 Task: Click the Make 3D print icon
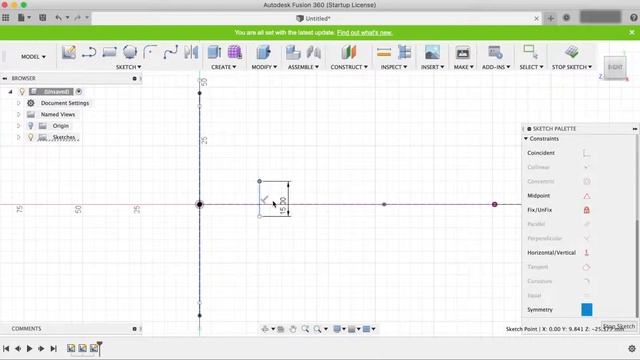click(462, 52)
